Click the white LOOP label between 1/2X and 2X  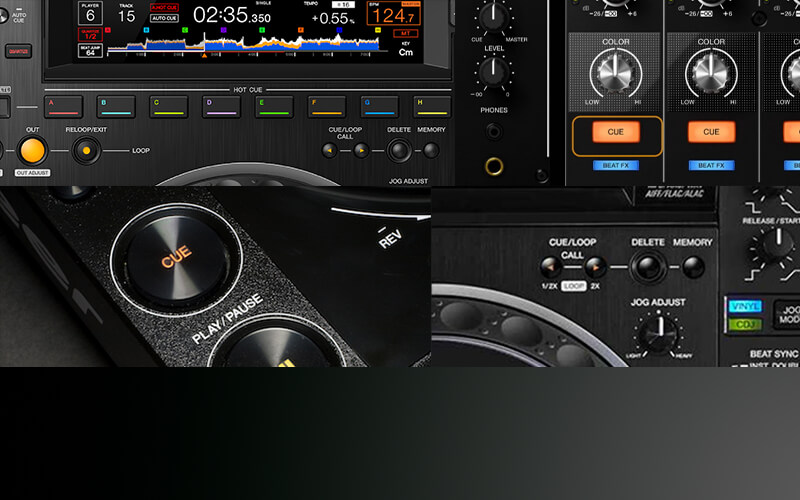tap(573, 286)
